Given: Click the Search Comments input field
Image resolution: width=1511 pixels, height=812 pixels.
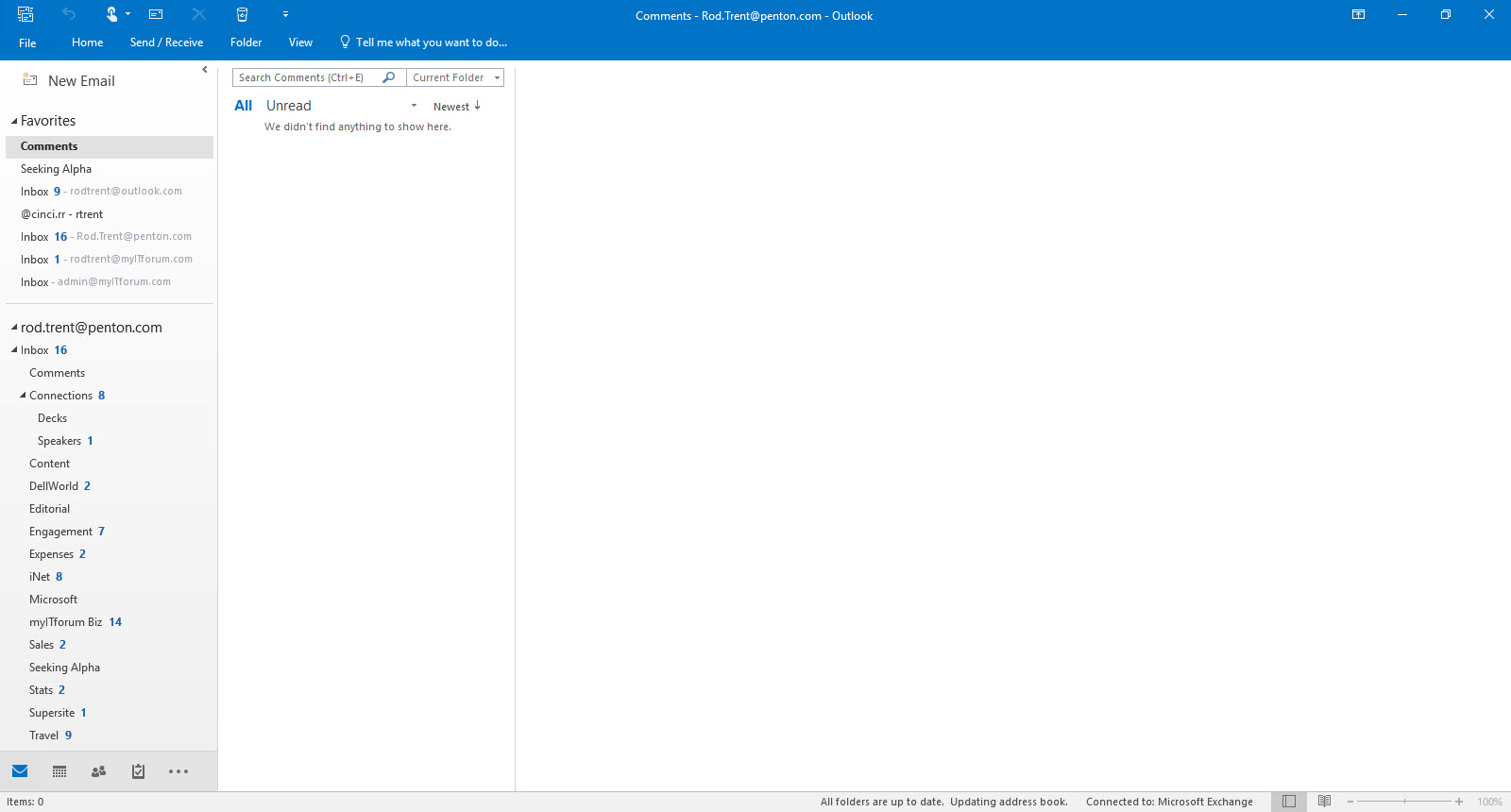Looking at the screenshot, I should 307,77.
